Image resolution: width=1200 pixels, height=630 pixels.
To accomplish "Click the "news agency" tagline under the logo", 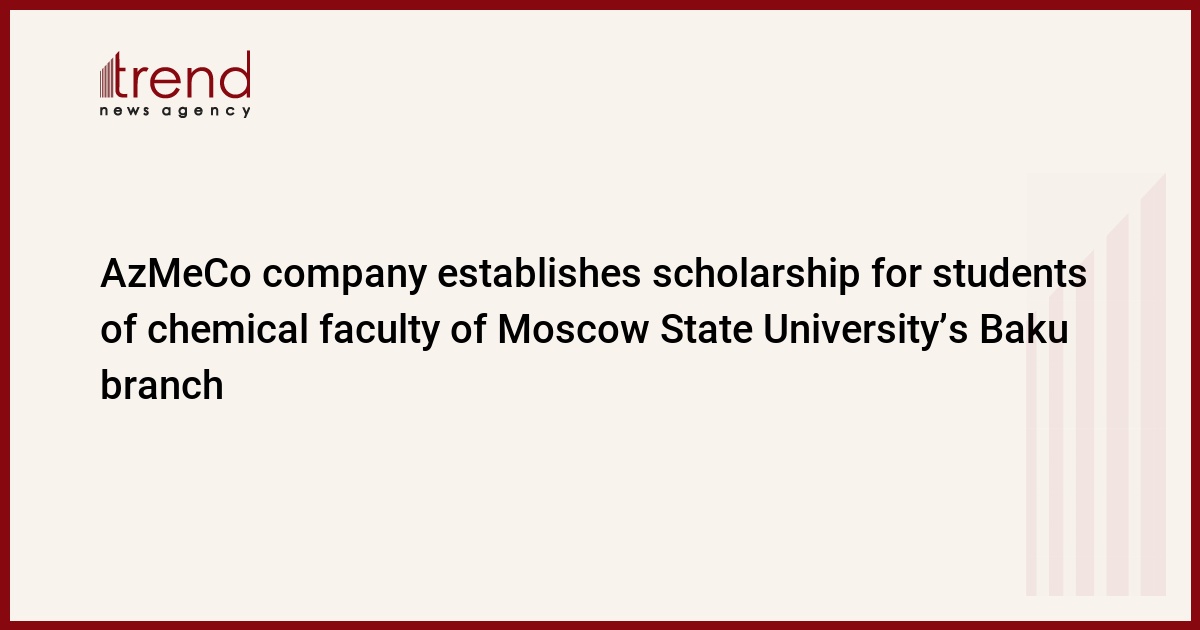I will click(175, 111).
